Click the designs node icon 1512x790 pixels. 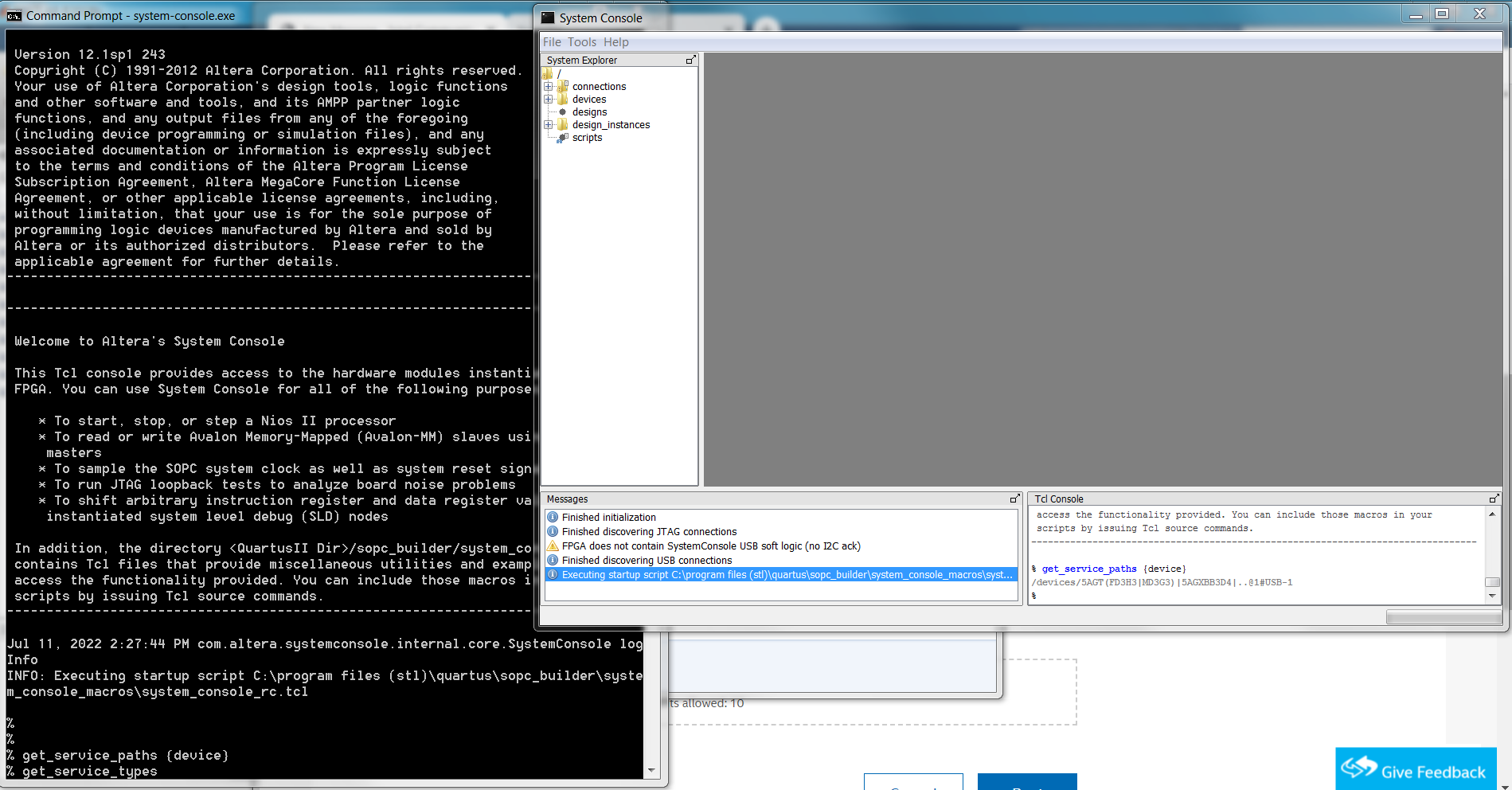(x=563, y=111)
